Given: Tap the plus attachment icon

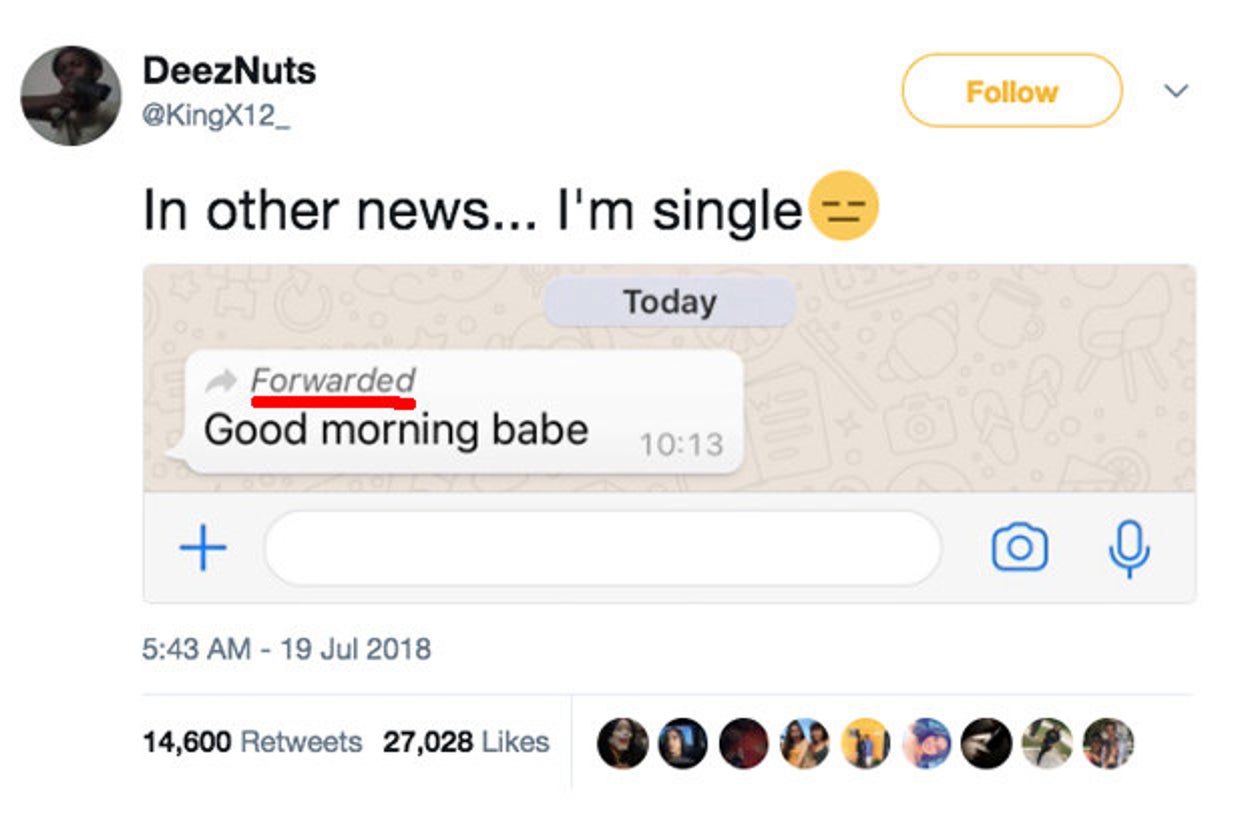Looking at the screenshot, I should [x=203, y=548].
